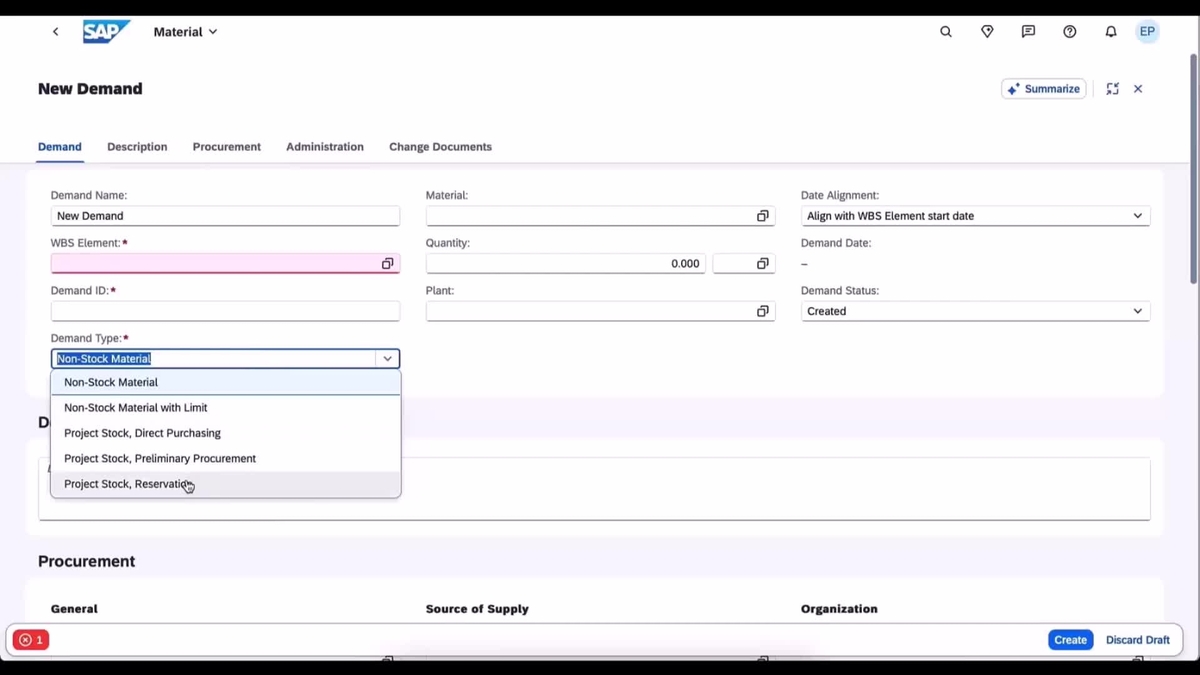
Task: Click the Create button
Action: (1070, 639)
